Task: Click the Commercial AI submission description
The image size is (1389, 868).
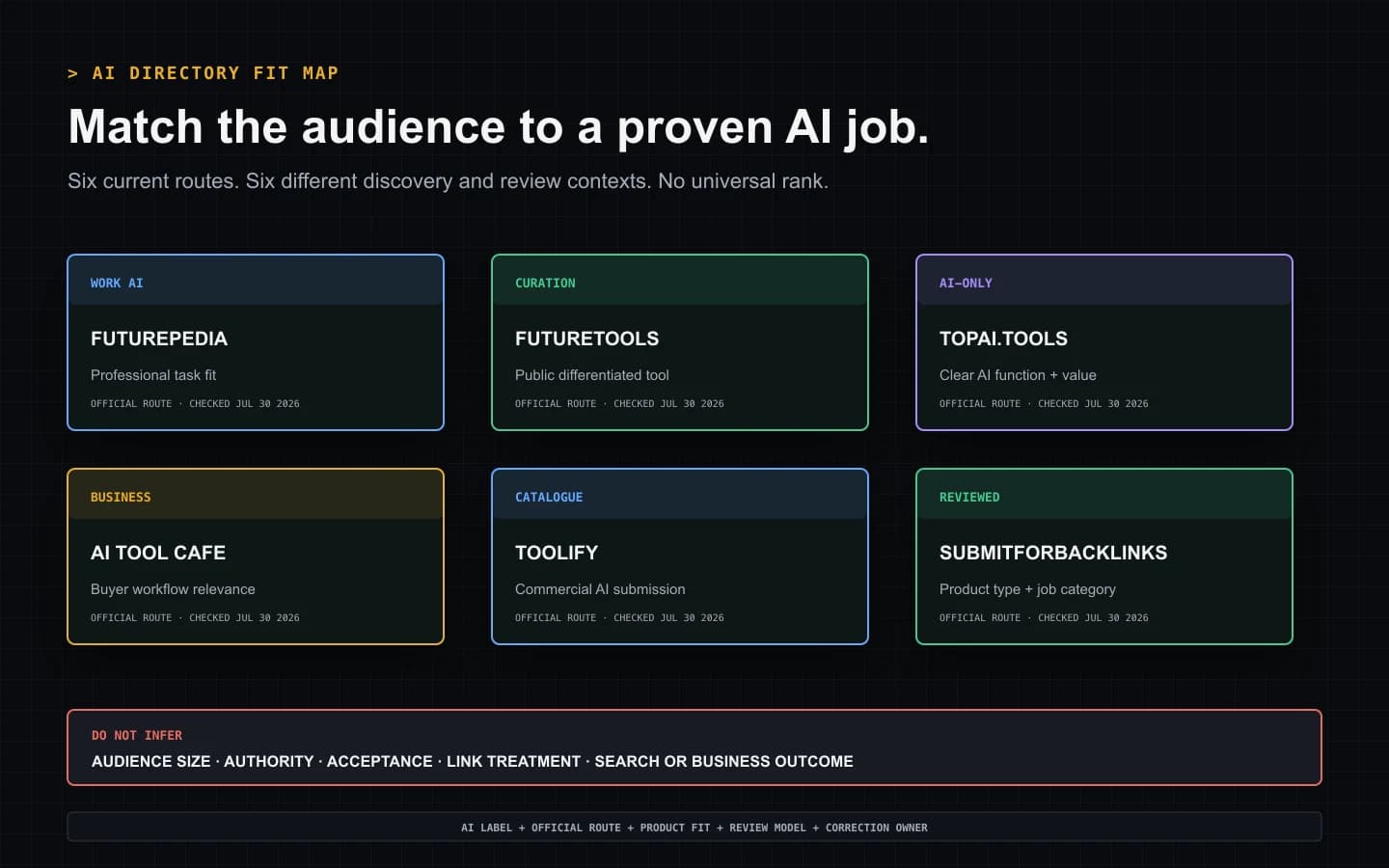Action: [x=600, y=589]
